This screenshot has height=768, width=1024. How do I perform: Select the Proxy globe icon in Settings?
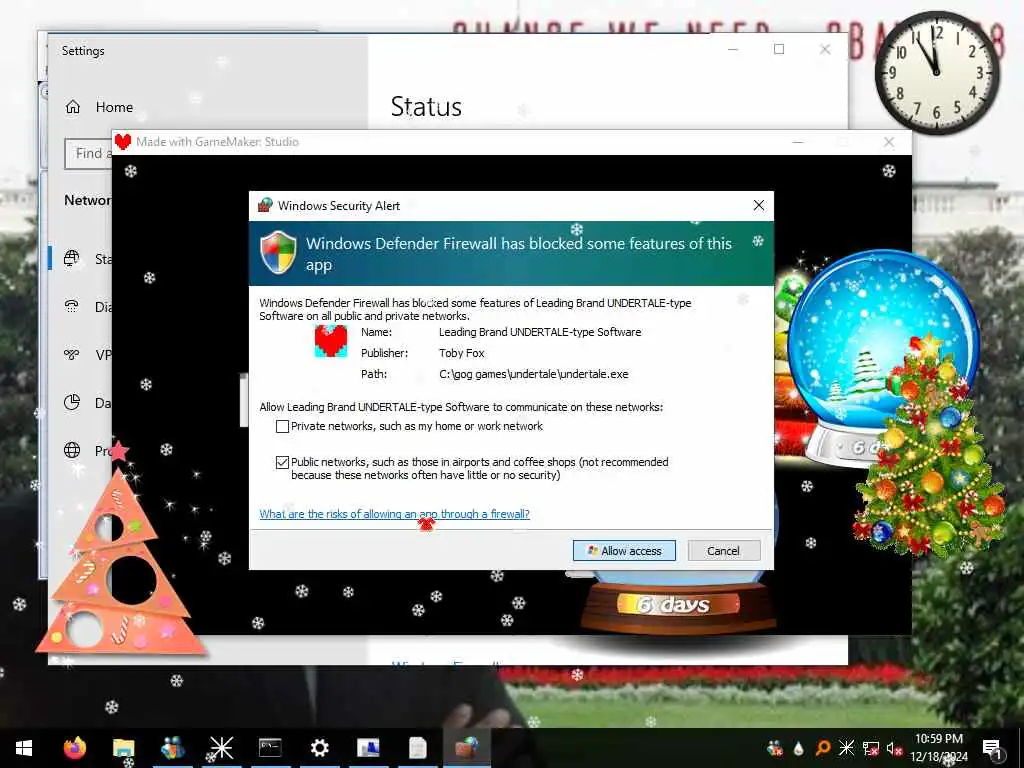72,450
